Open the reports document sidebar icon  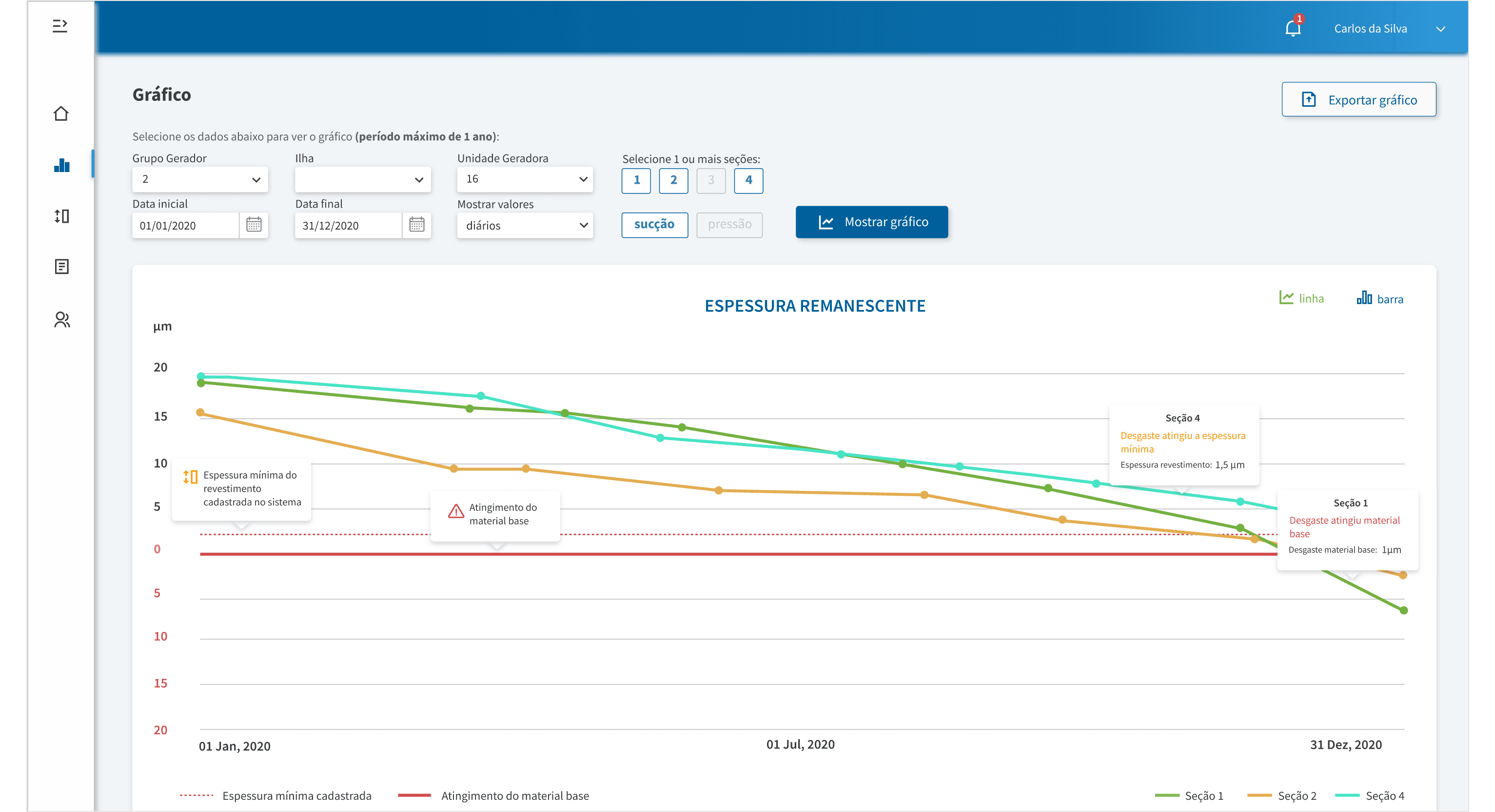coord(61,267)
